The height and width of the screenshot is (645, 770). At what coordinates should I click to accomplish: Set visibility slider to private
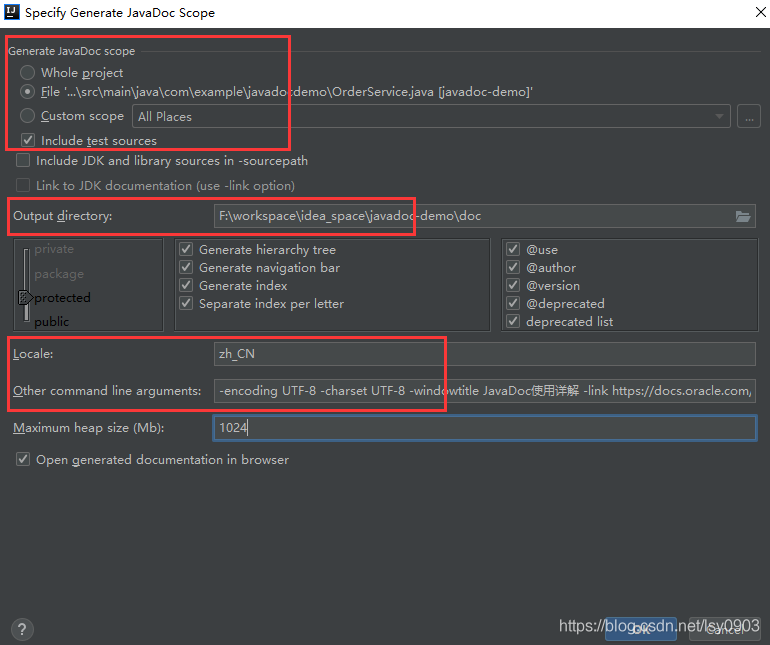tap(54, 249)
